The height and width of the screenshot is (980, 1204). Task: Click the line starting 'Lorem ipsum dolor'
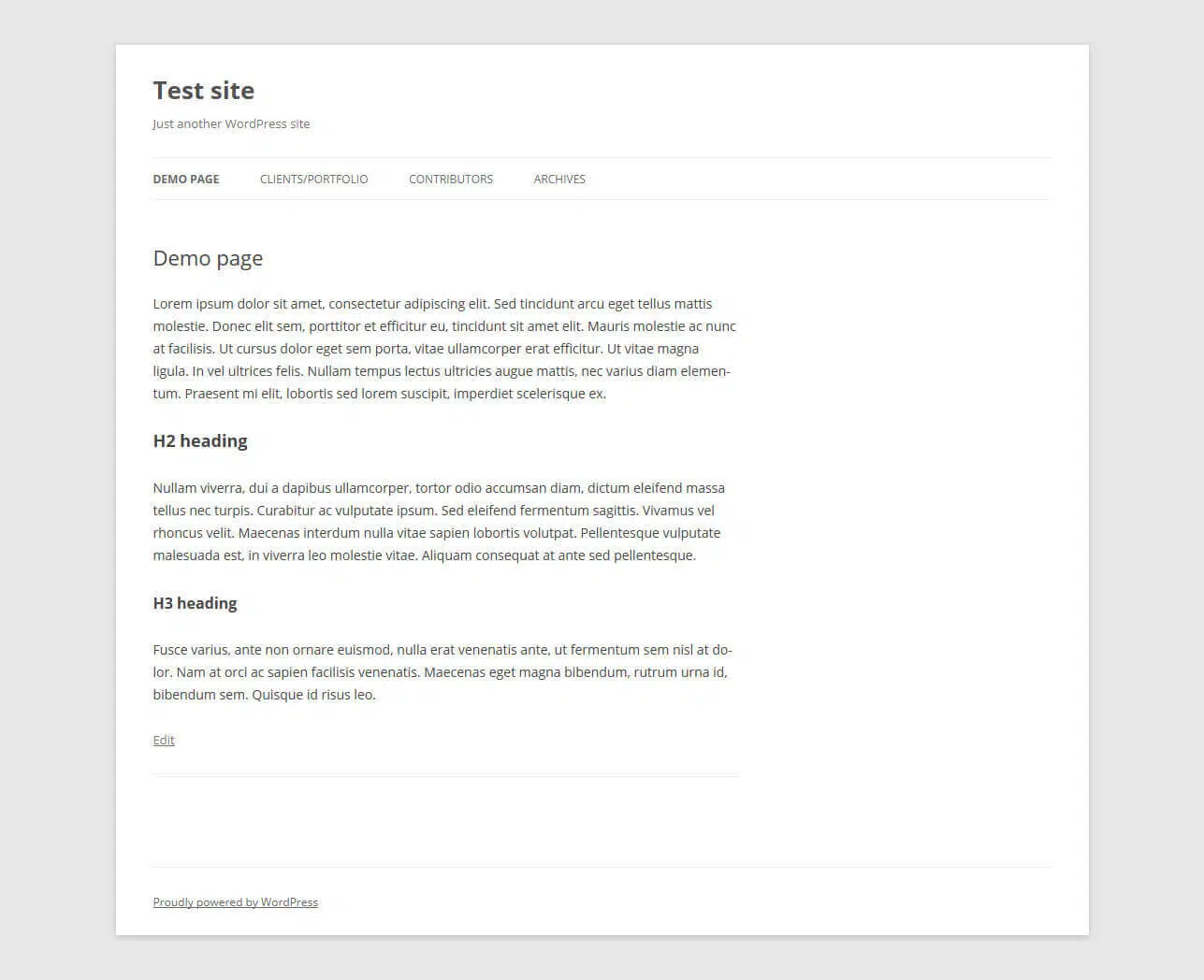coord(432,304)
